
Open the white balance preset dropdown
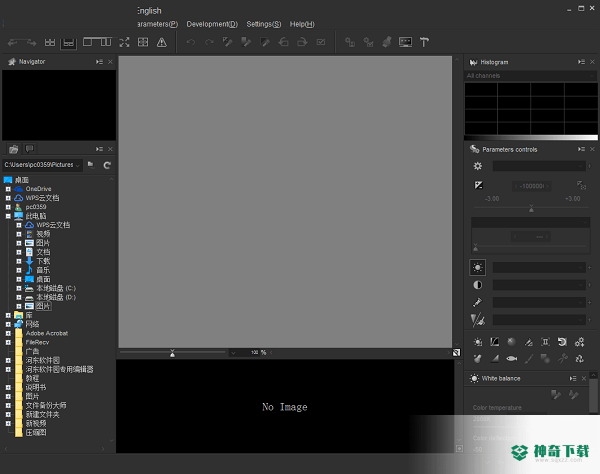click(x=539, y=267)
